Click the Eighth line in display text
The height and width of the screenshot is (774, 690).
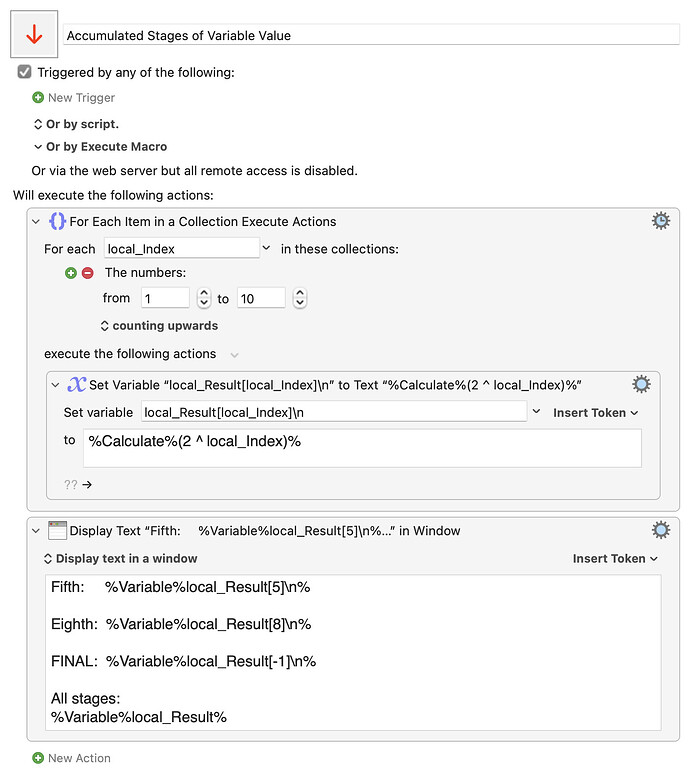[x=181, y=624]
